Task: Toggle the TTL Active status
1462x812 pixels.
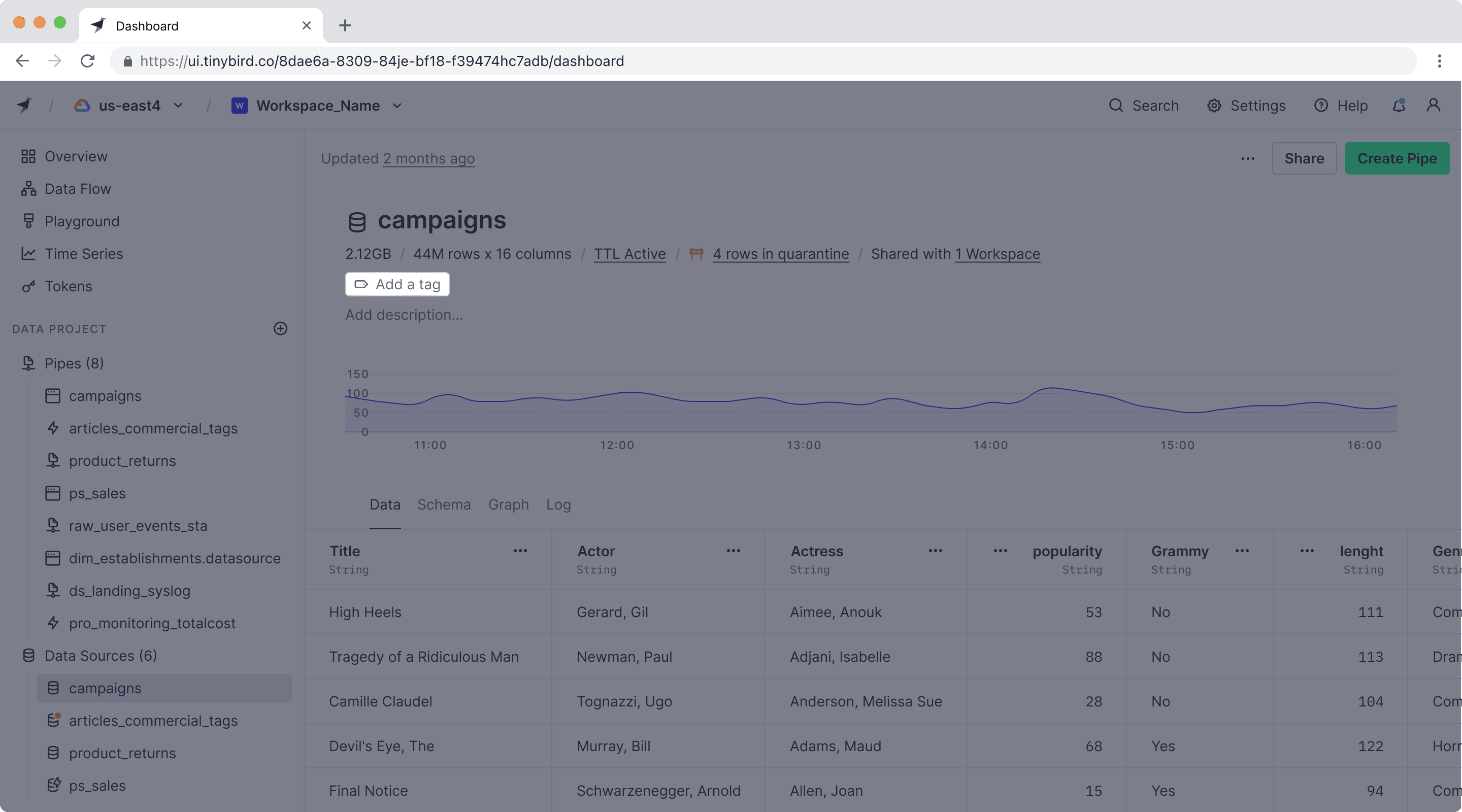Action: (630, 254)
